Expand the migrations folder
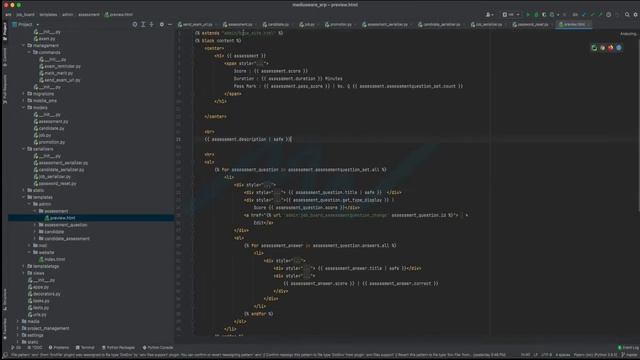Screen dimensions: 640x360 (24, 94)
